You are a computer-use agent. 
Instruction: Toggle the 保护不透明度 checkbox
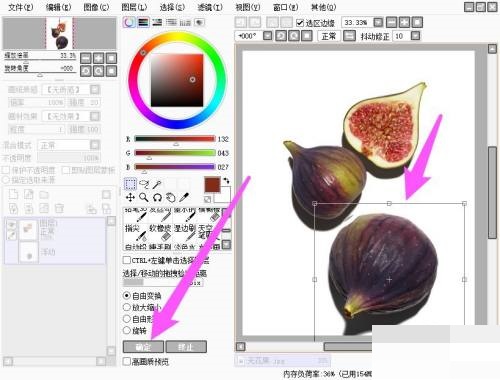pyautogui.click(x=6, y=170)
